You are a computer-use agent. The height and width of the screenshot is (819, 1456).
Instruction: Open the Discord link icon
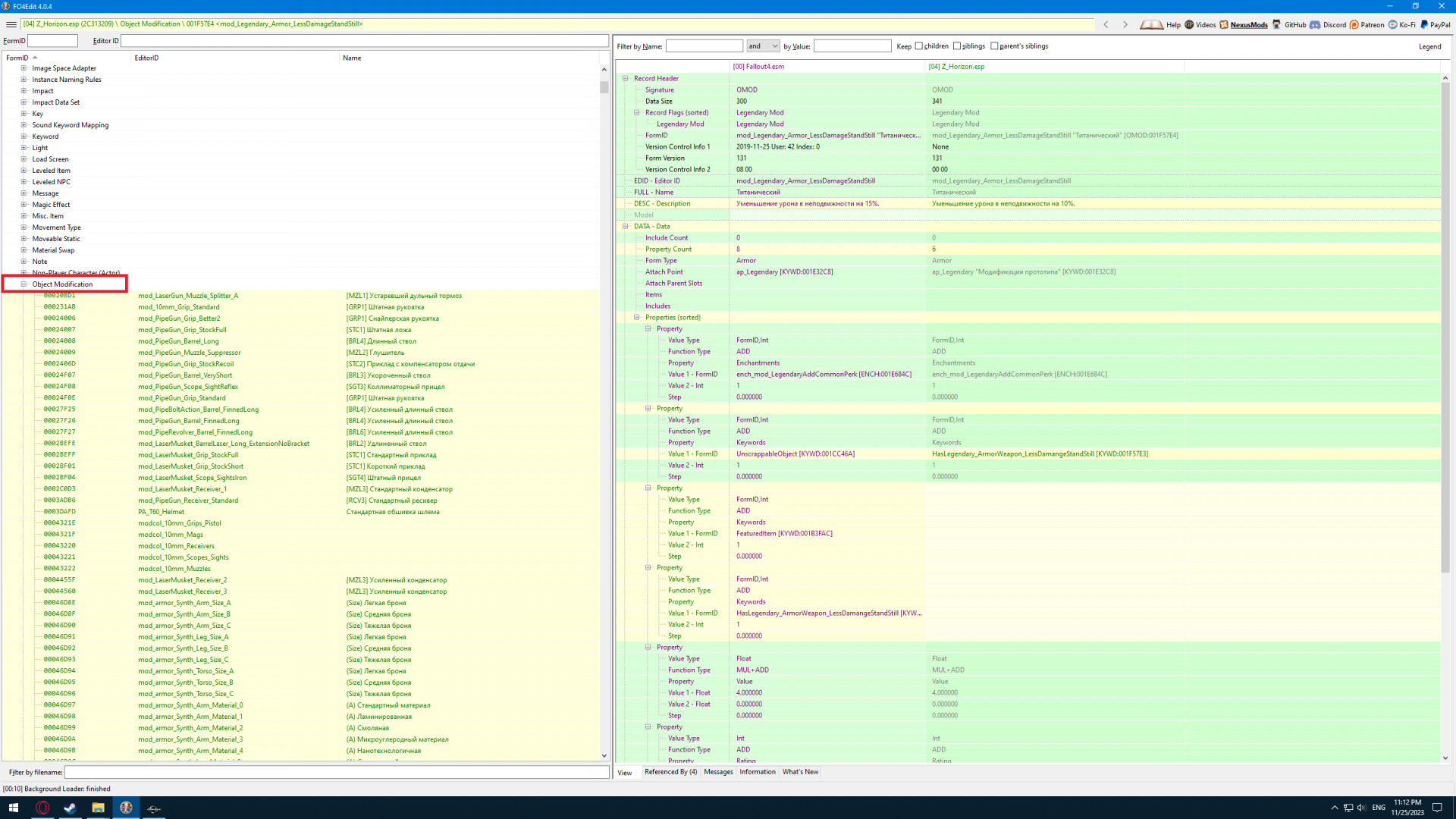pyautogui.click(x=1315, y=24)
